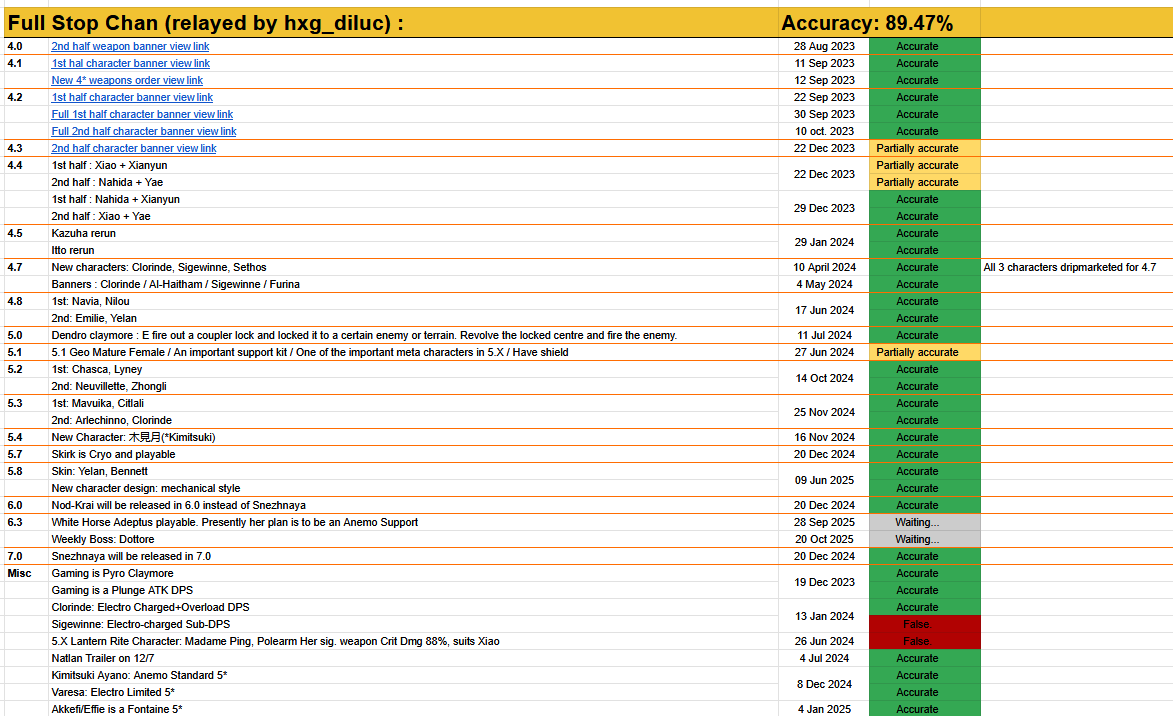1173x716 pixels.
Task: Select '2nd half : Xiao + Yae' cell
Action: coord(413,216)
